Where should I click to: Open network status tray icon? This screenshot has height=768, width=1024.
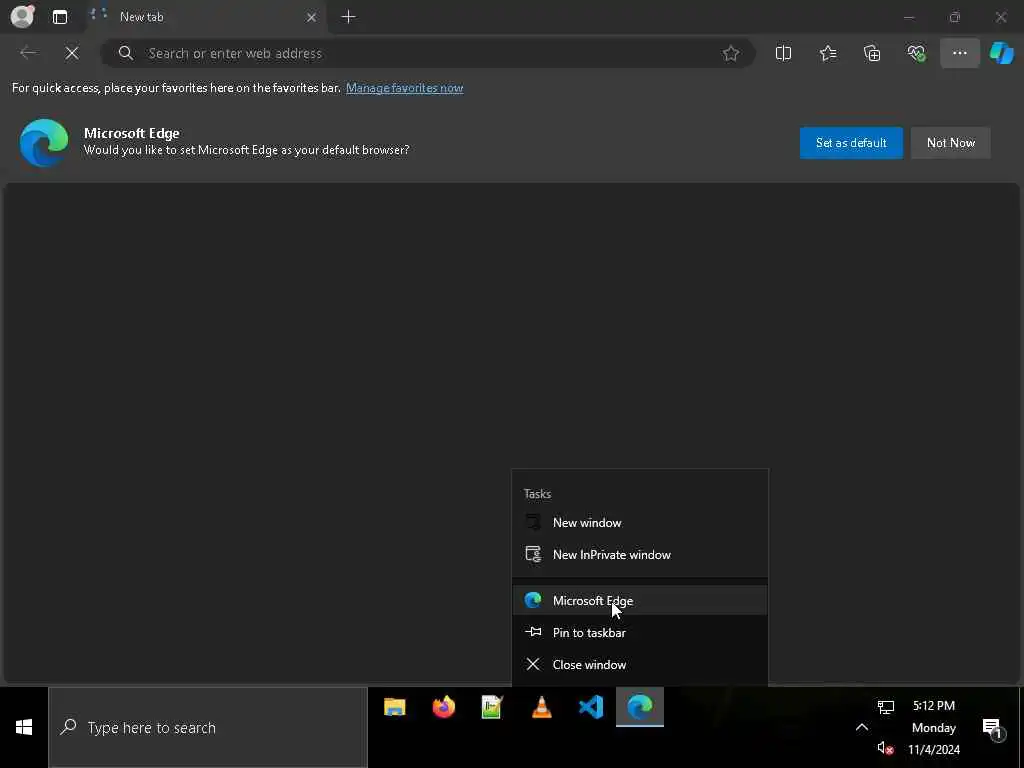[x=886, y=707]
